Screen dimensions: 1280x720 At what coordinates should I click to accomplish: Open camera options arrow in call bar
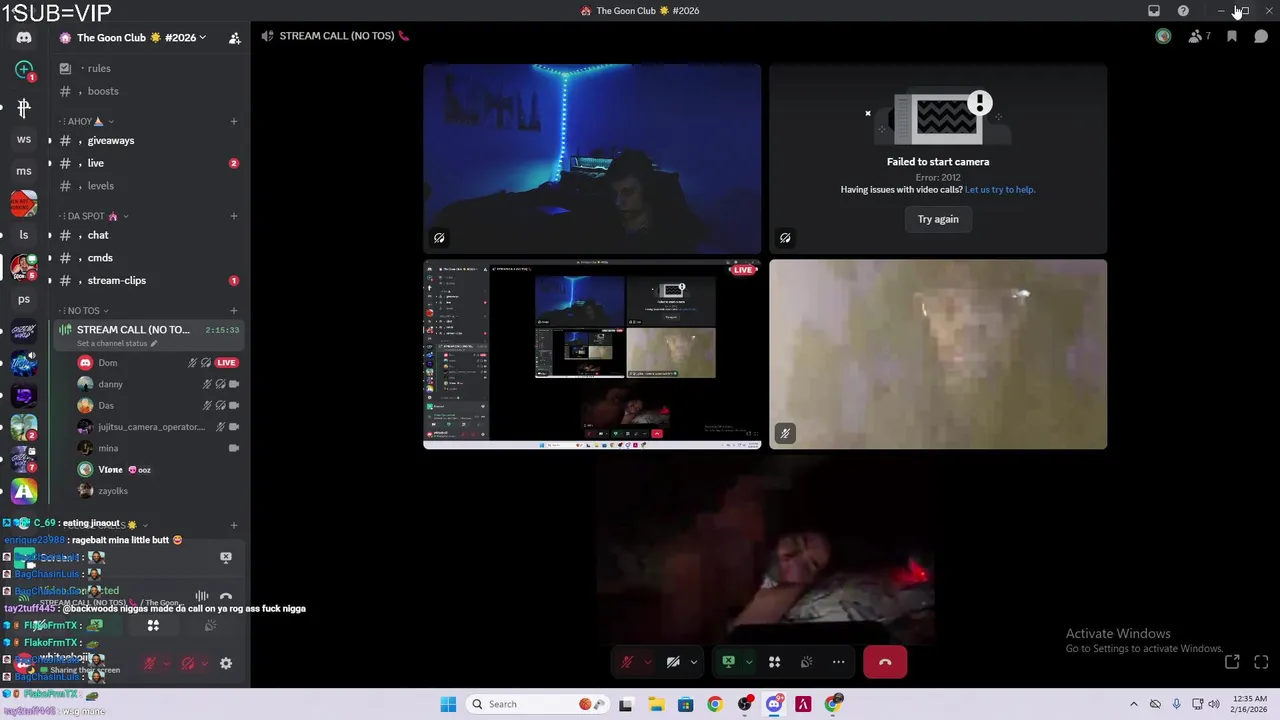point(693,662)
